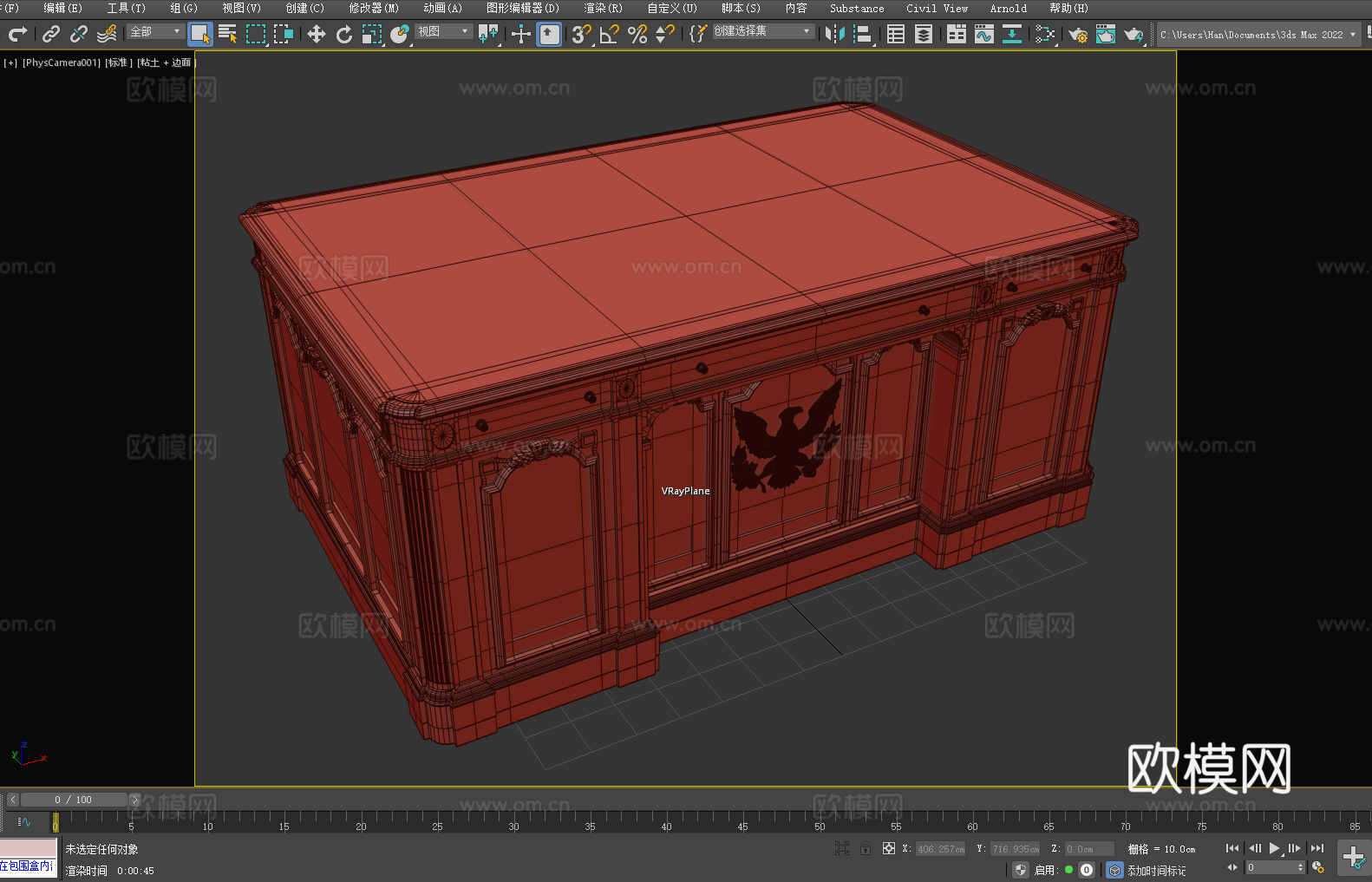1372x882 pixels.
Task: Click time slider previous frame arrow
Action: click(x=13, y=800)
